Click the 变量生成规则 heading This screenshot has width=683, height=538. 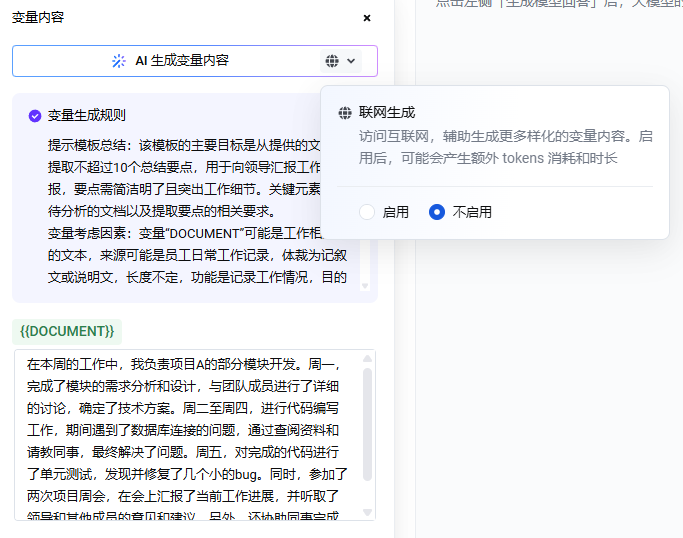[87, 115]
